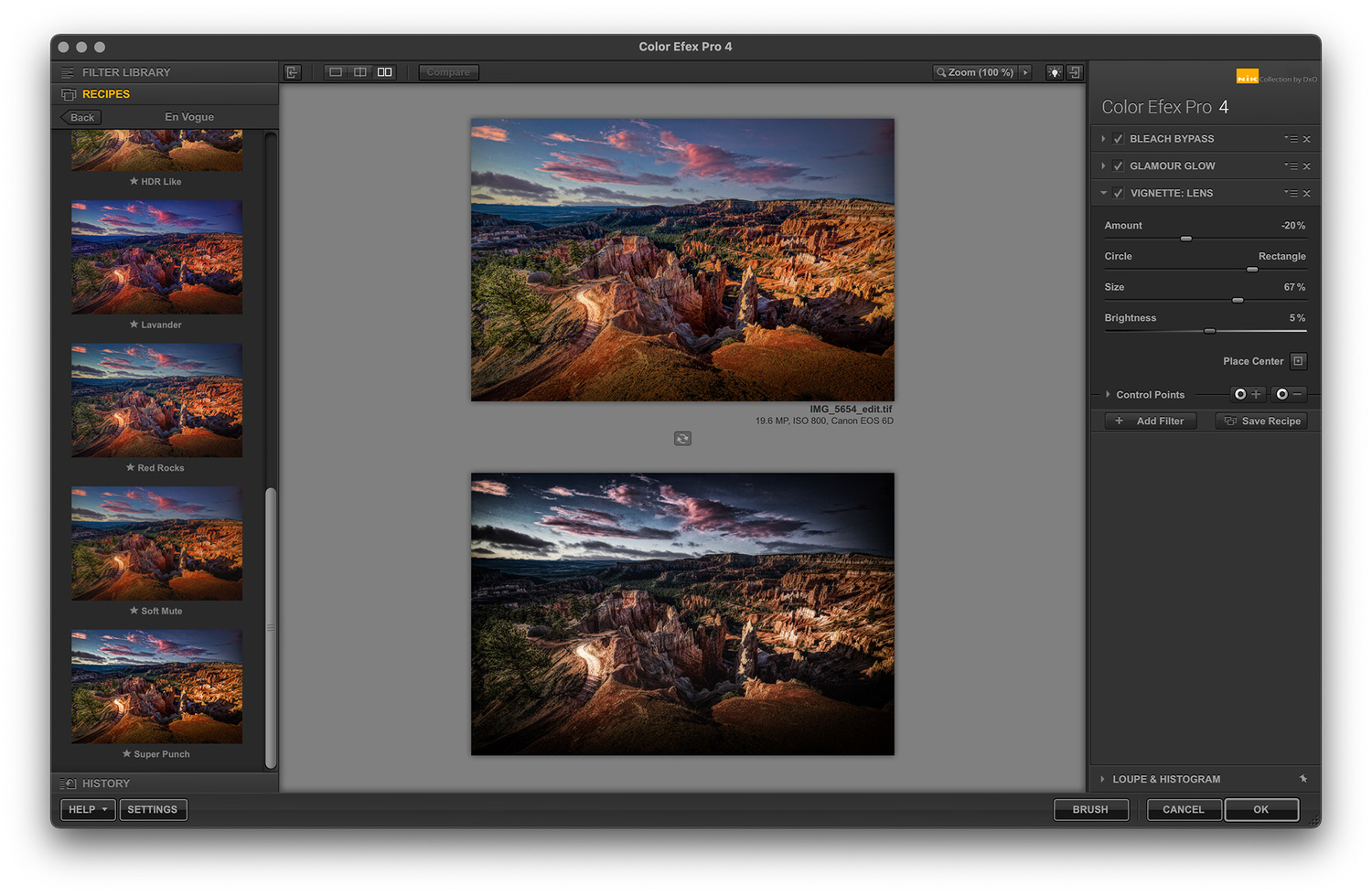The width and height of the screenshot is (1372, 895).
Task: Open the Zoom level dropdown arrow
Action: coord(1025,72)
